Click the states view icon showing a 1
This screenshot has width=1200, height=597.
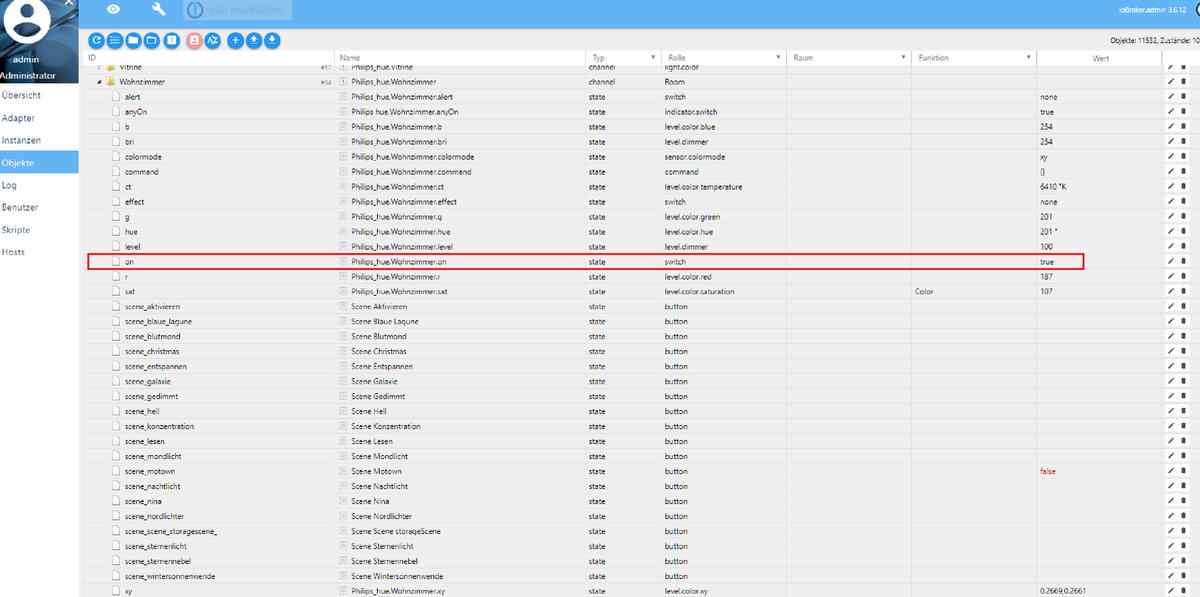click(x=172, y=41)
